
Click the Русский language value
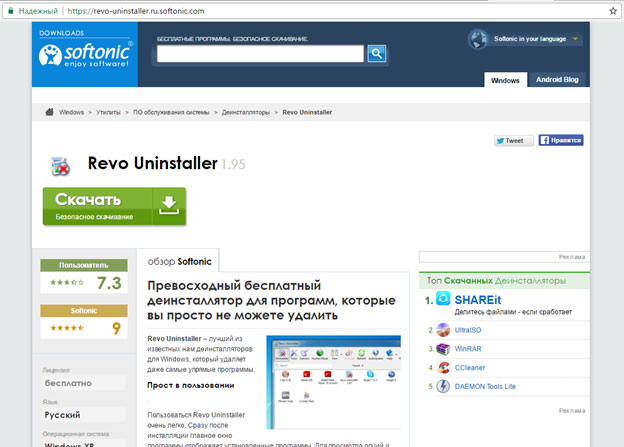coord(62,415)
